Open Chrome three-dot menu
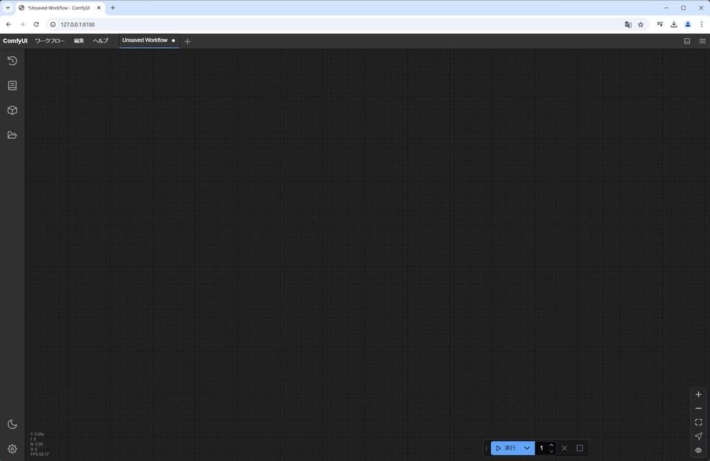The width and height of the screenshot is (710, 461). (701, 24)
